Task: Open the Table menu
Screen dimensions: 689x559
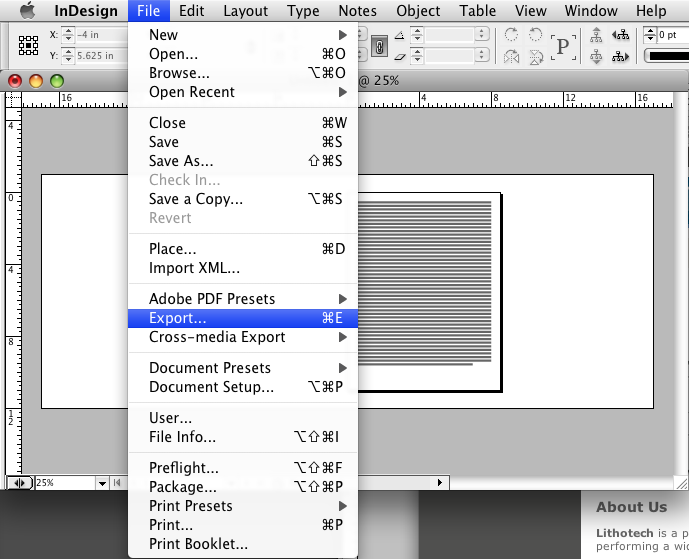Action: point(477,11)
